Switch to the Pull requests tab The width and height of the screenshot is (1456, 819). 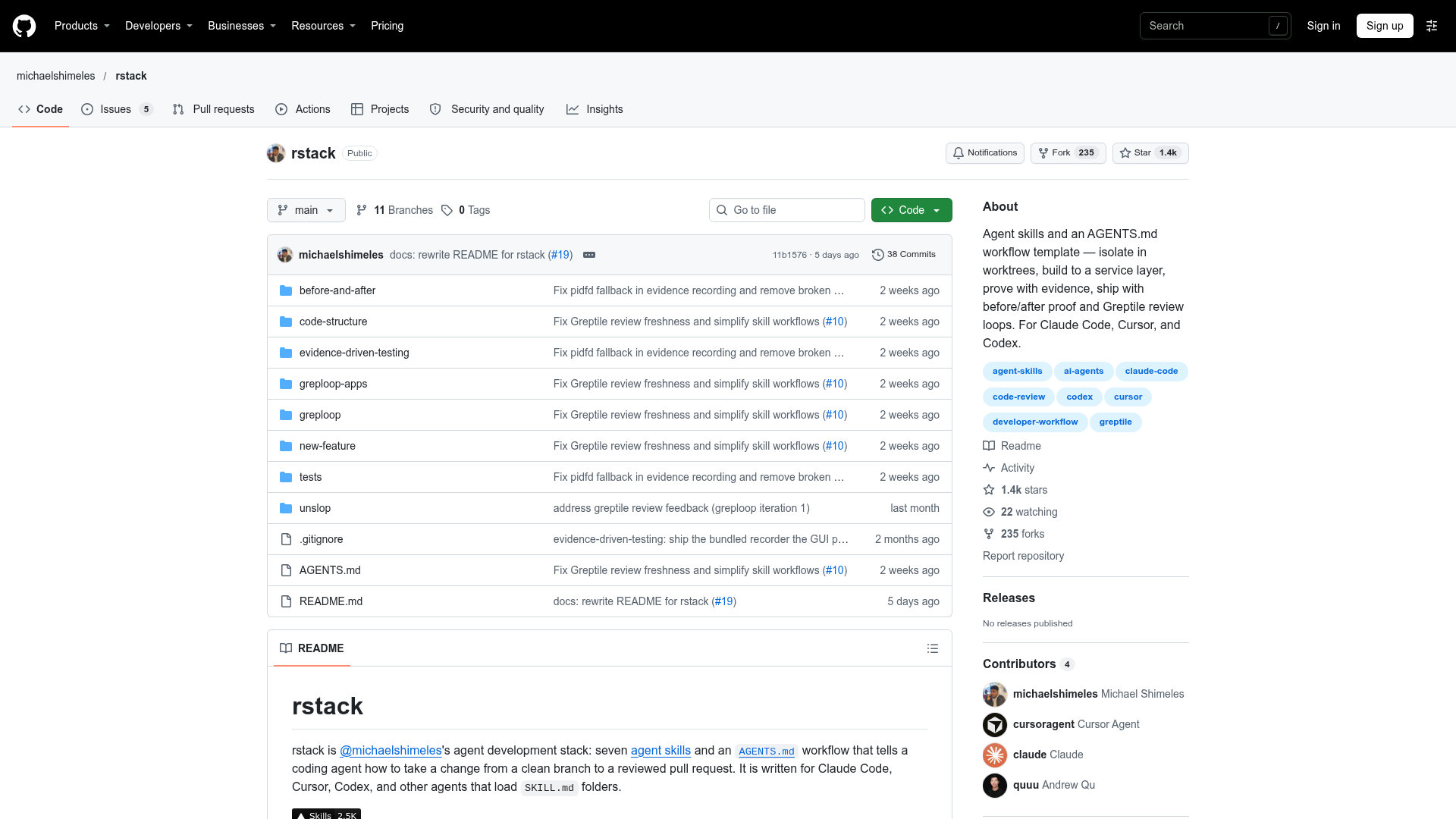[213, 109]
